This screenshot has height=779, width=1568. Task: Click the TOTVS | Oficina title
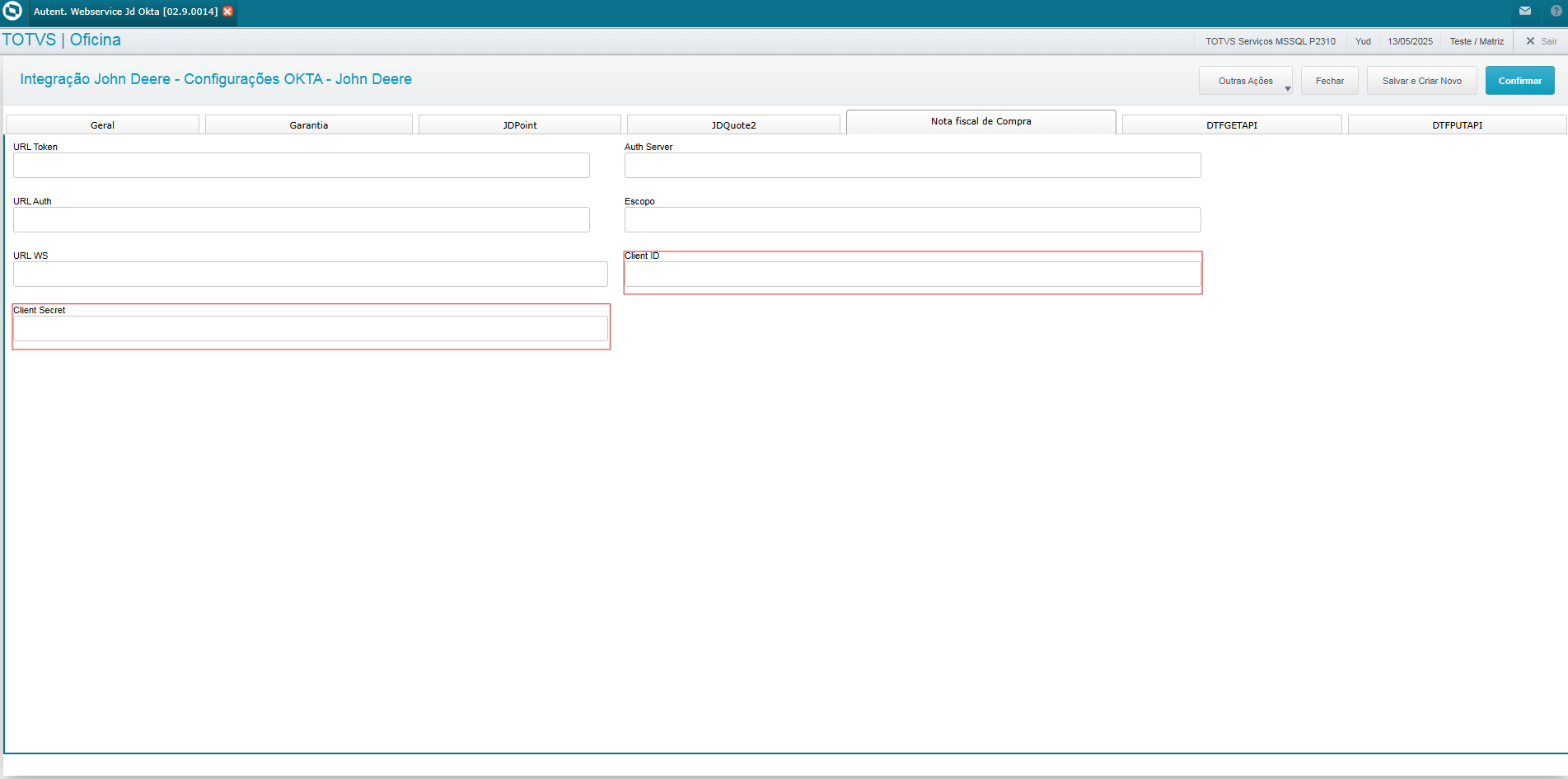click(62, 40)
